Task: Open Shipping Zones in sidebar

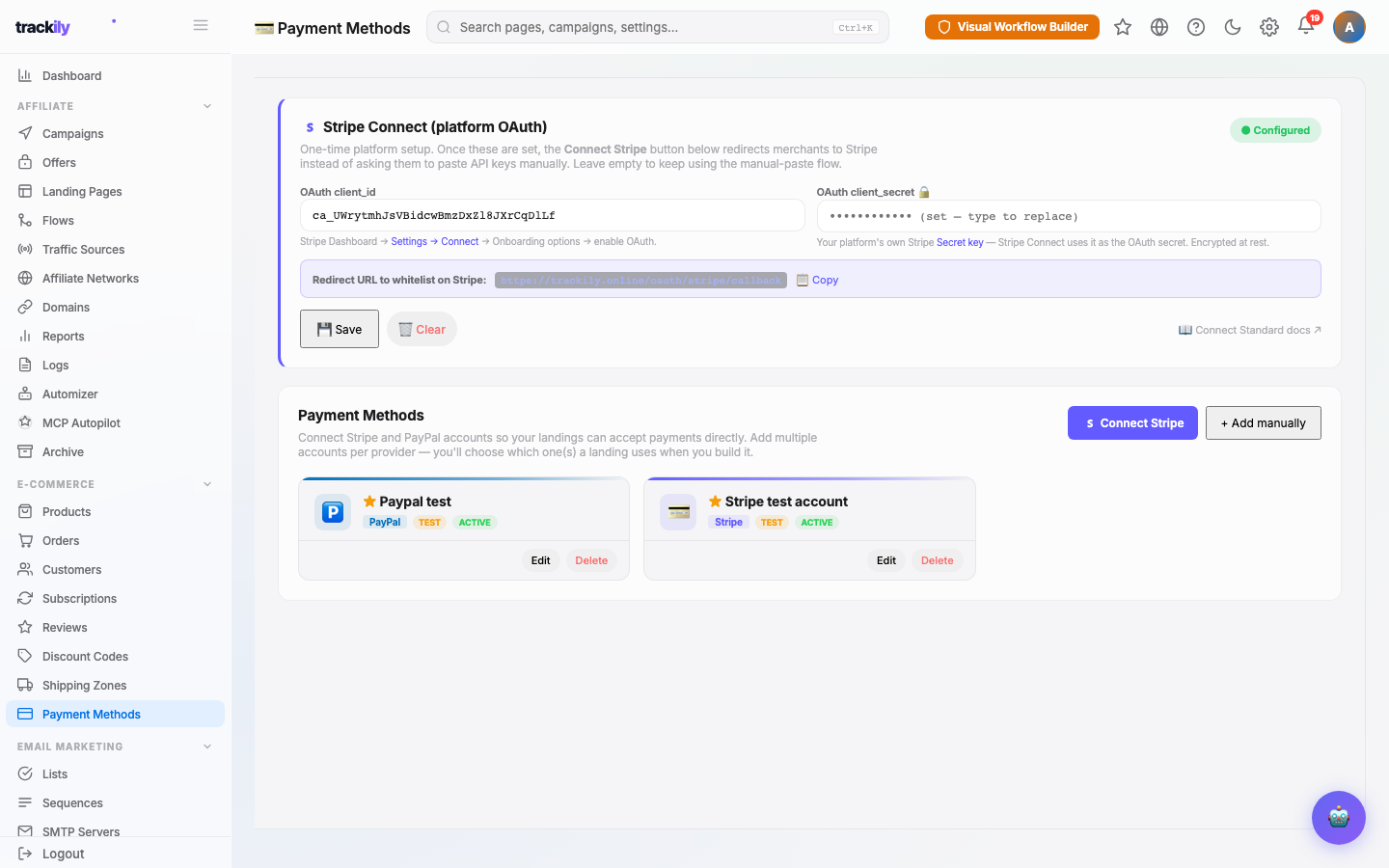Action: 115,685
